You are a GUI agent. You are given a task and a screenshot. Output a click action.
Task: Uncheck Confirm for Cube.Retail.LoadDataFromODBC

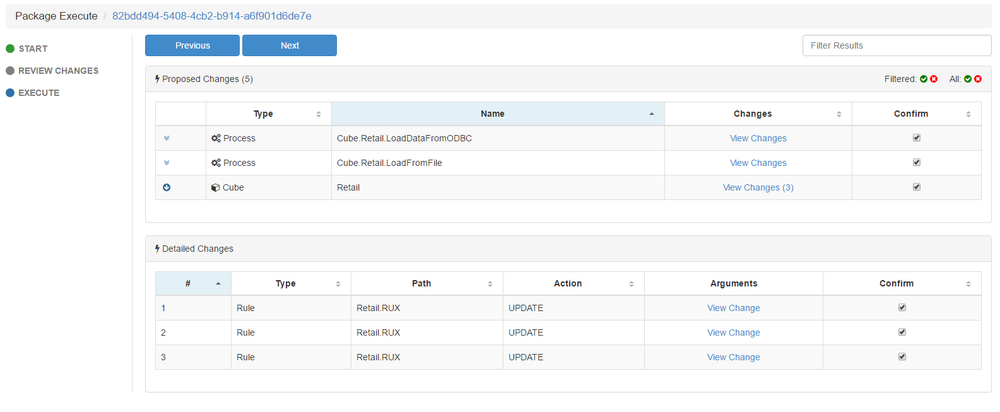click(x=917, y=138)
